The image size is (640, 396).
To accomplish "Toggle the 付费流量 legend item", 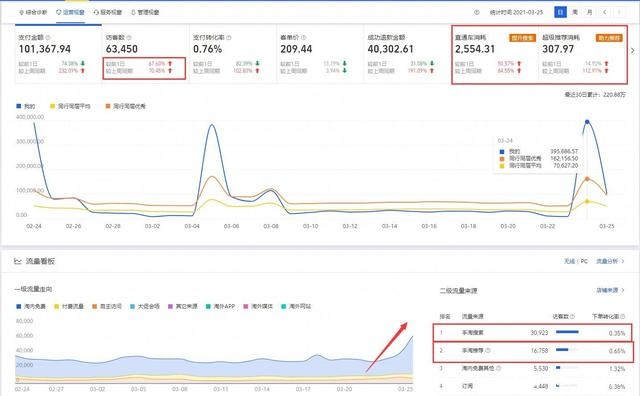I will coord(69,306).
